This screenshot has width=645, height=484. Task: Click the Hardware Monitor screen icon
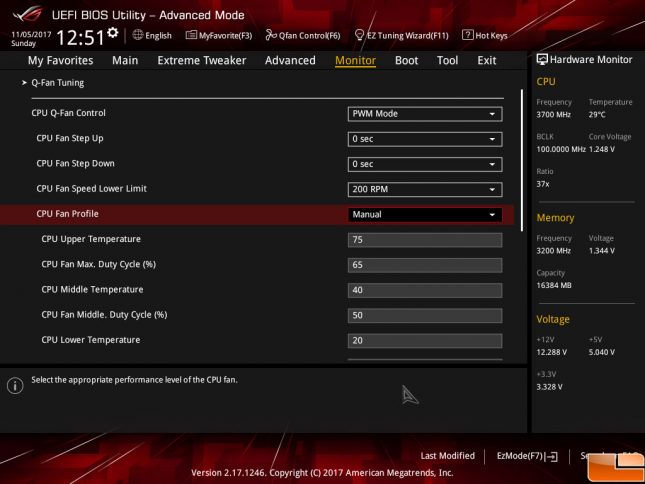542,59
